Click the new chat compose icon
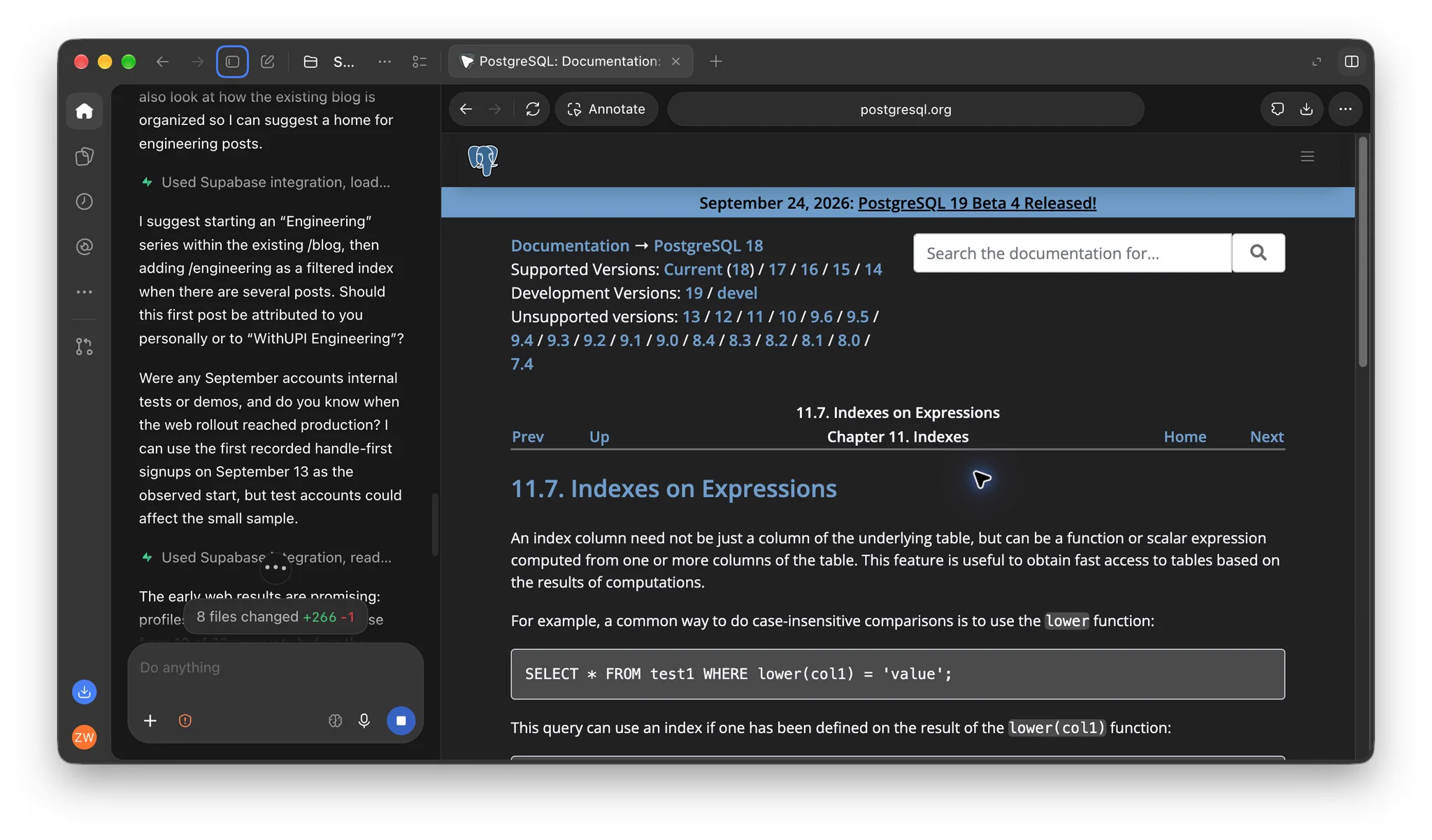This screenshot has height=840, width=1432. point(267,61)
